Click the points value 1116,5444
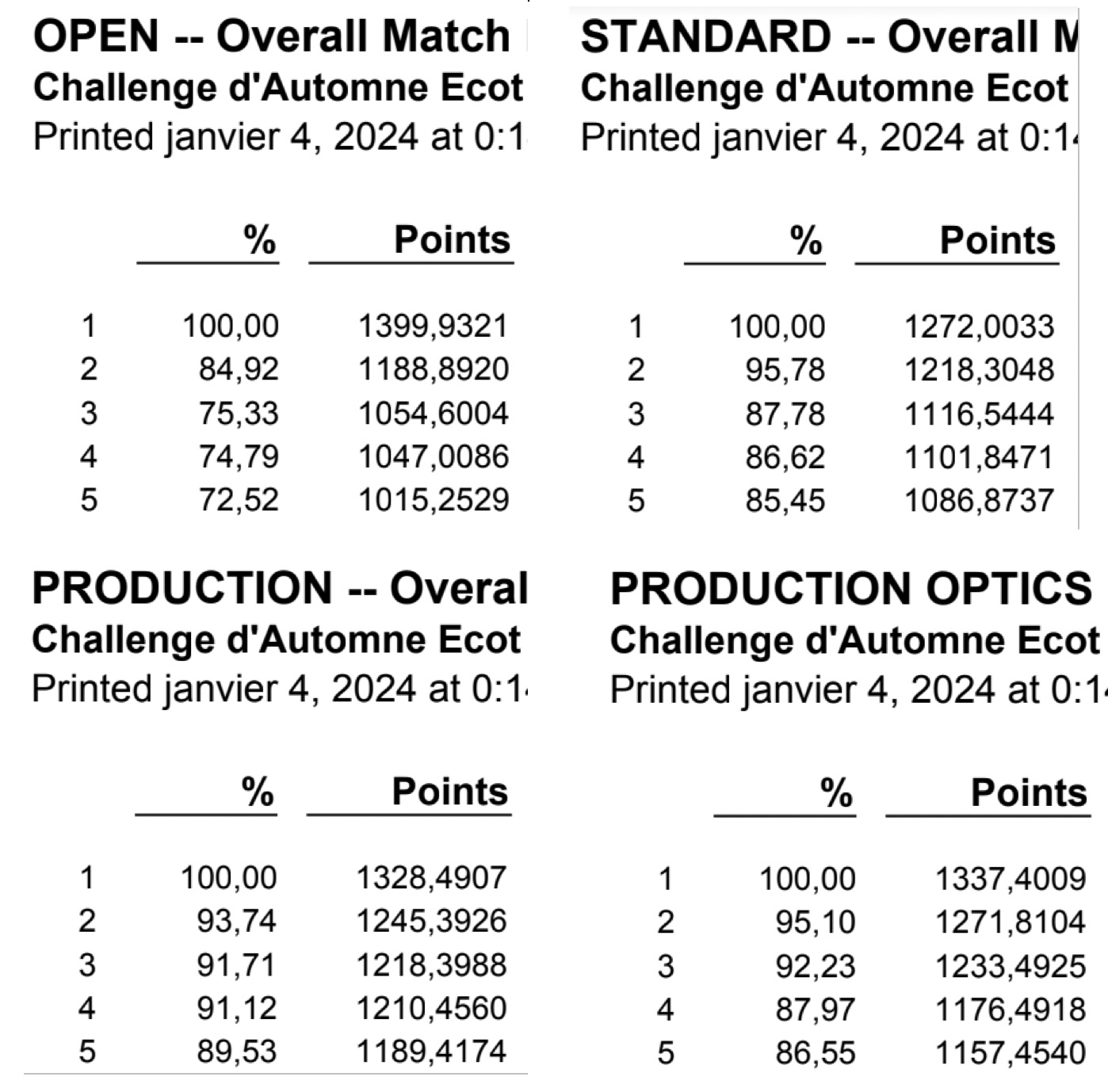This screenshot has height=1092, width=1108. coord(979,414)
